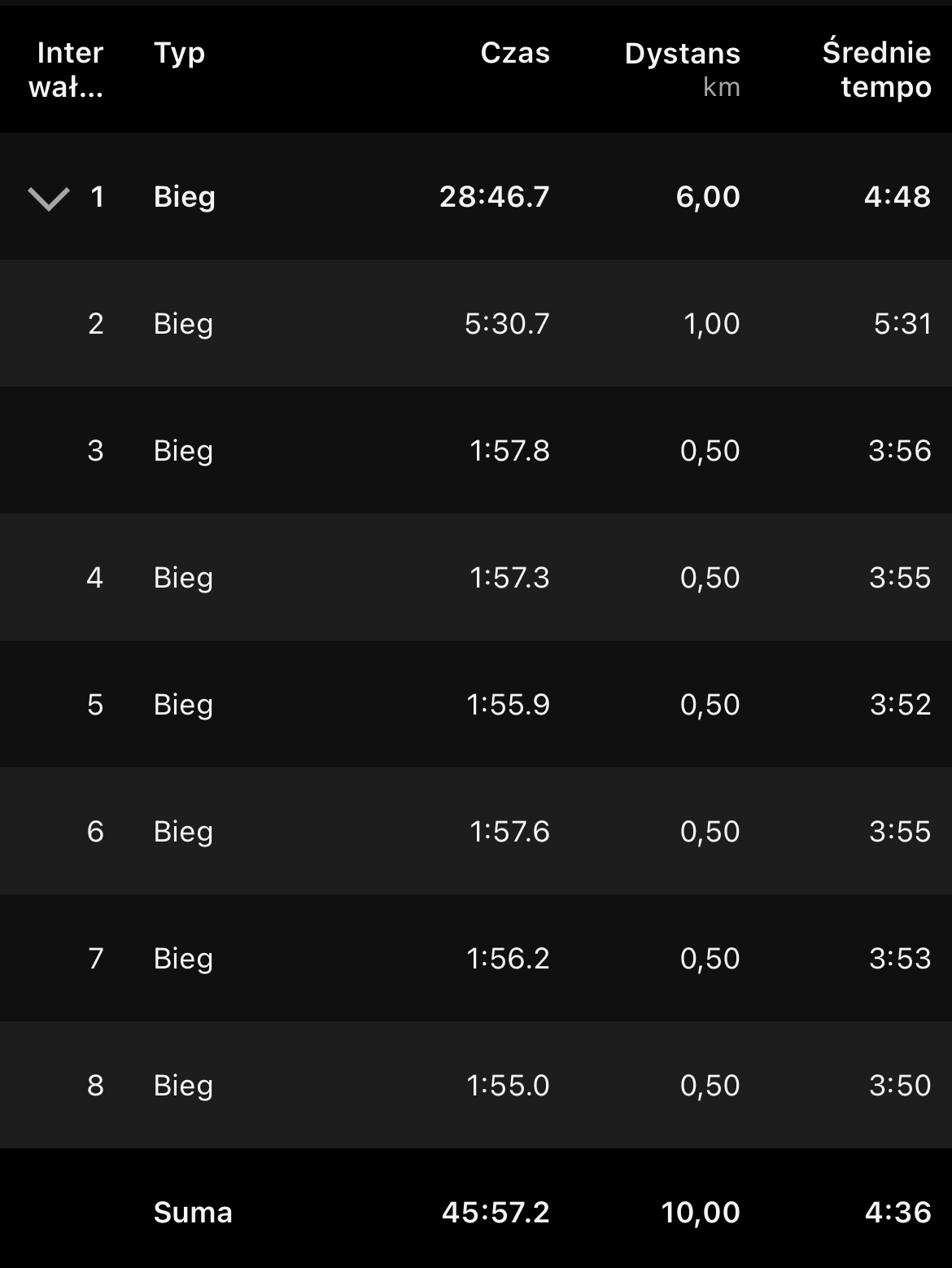
Task: Select interval 8 pace 3:50
Action: point(899,1086)
